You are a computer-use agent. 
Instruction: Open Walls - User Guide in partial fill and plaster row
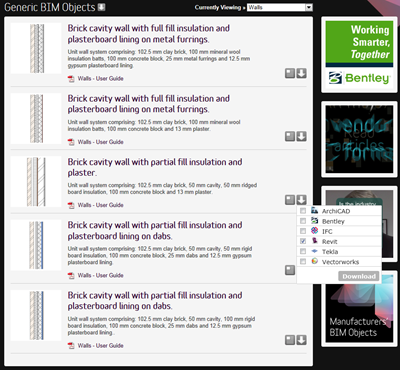[100, 205]
